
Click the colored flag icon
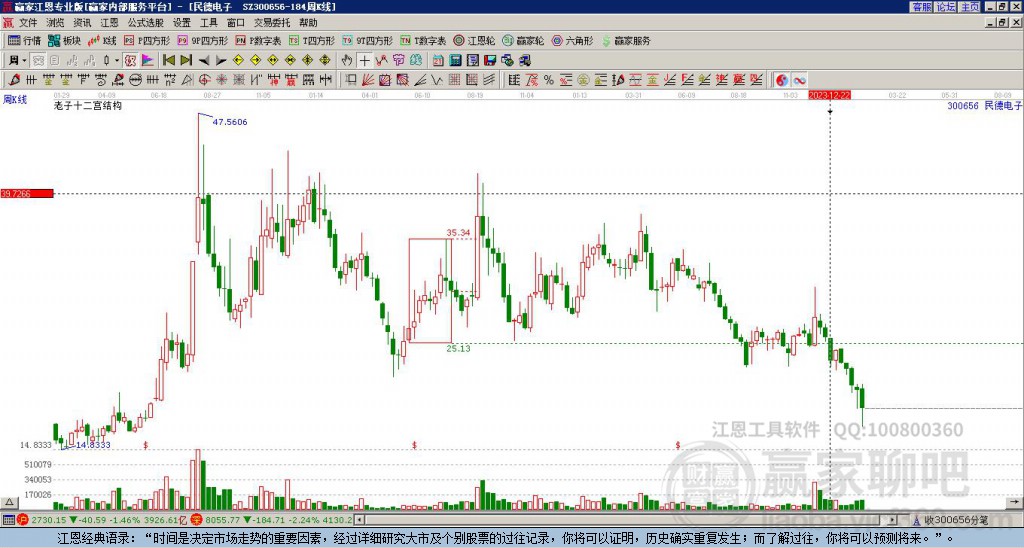coord(148,61)
